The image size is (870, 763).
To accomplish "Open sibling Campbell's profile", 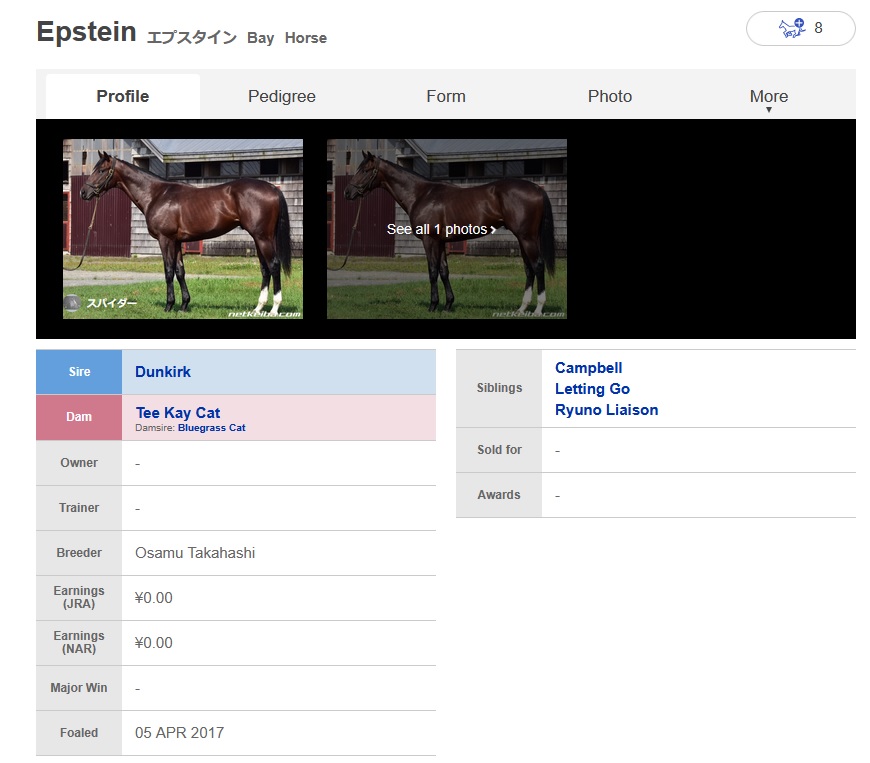I will pyautogui.click(x=588, y=368).
